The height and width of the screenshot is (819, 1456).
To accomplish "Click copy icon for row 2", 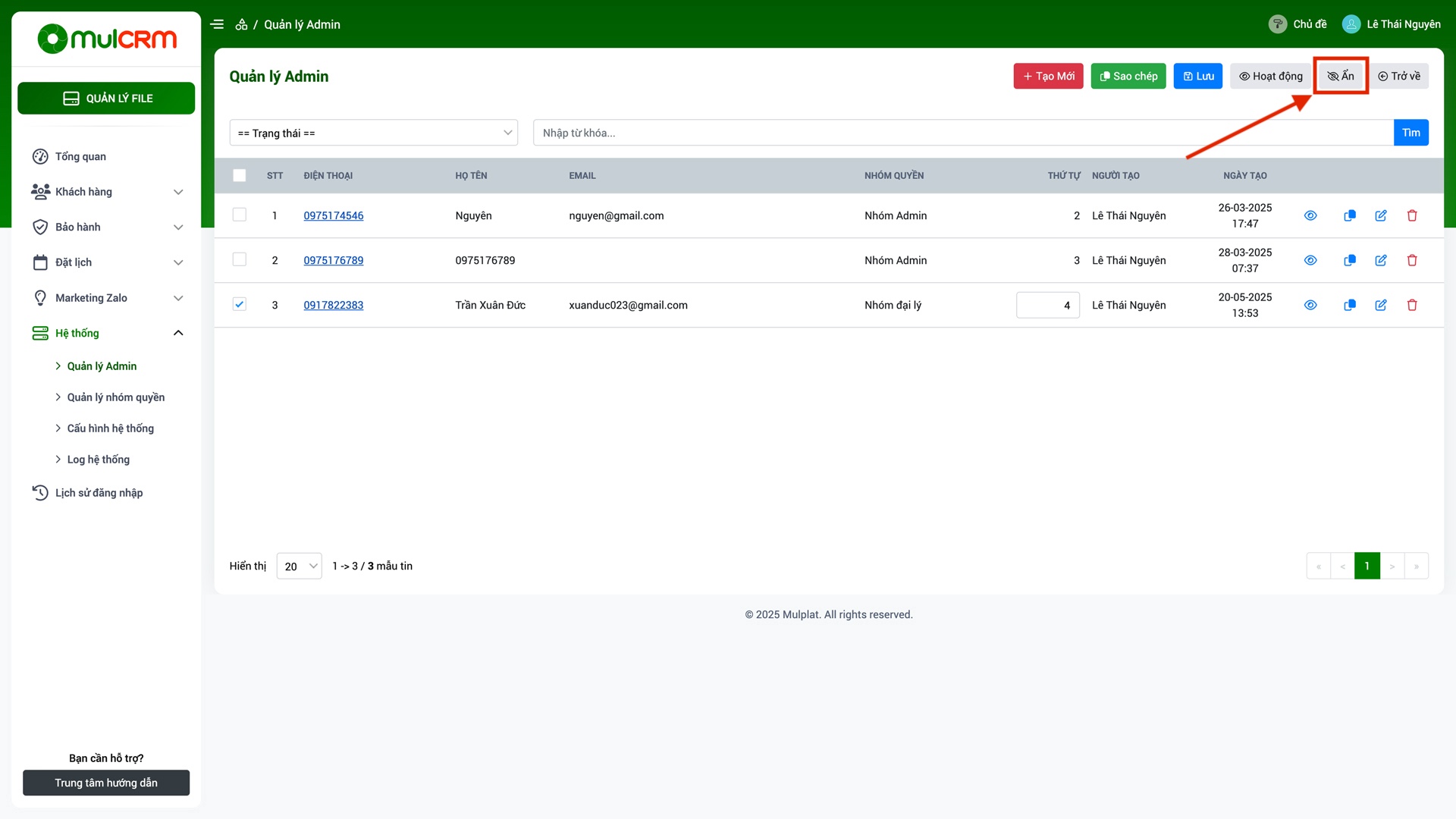I will pos(1350,260).
